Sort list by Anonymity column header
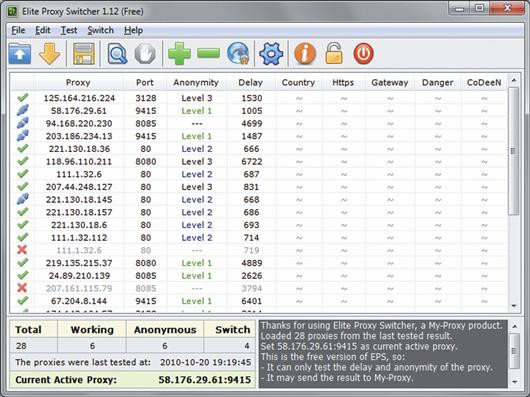Screen dimensions: 530x397 click(x=196, y=82)
